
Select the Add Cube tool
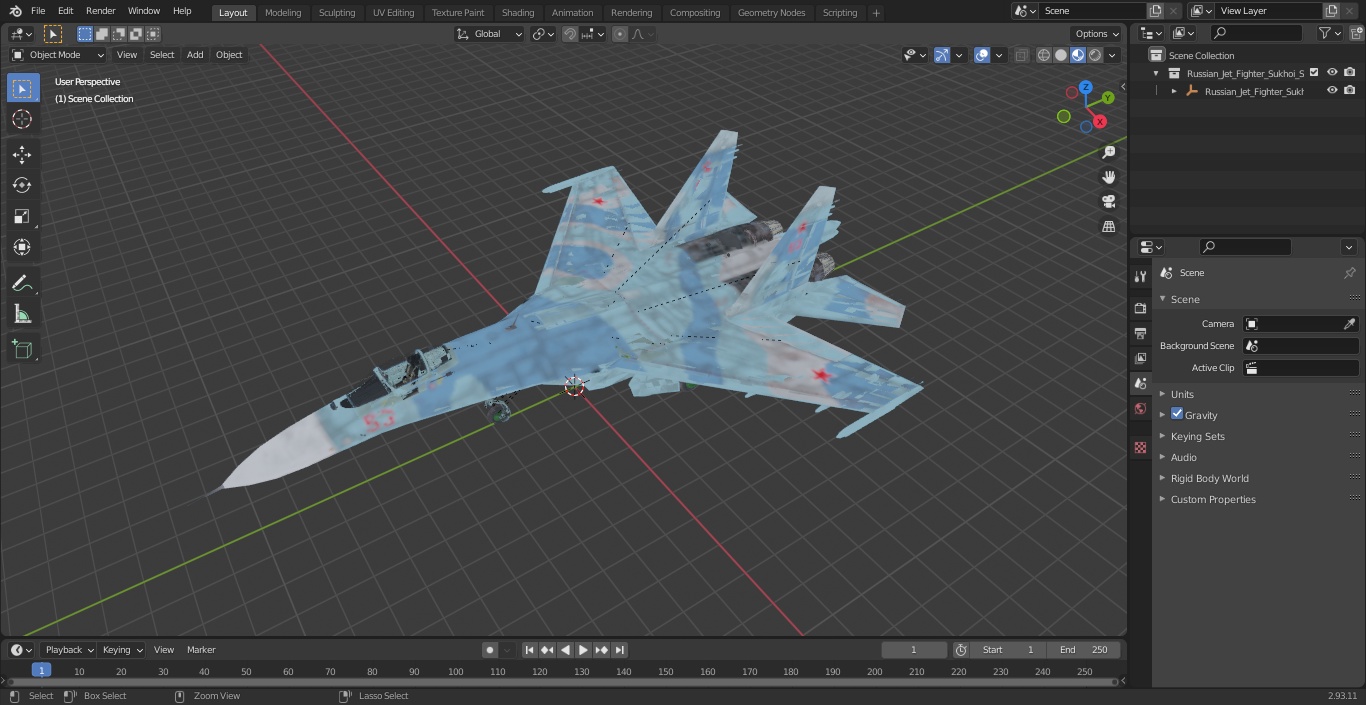click(x=22, y=350)
